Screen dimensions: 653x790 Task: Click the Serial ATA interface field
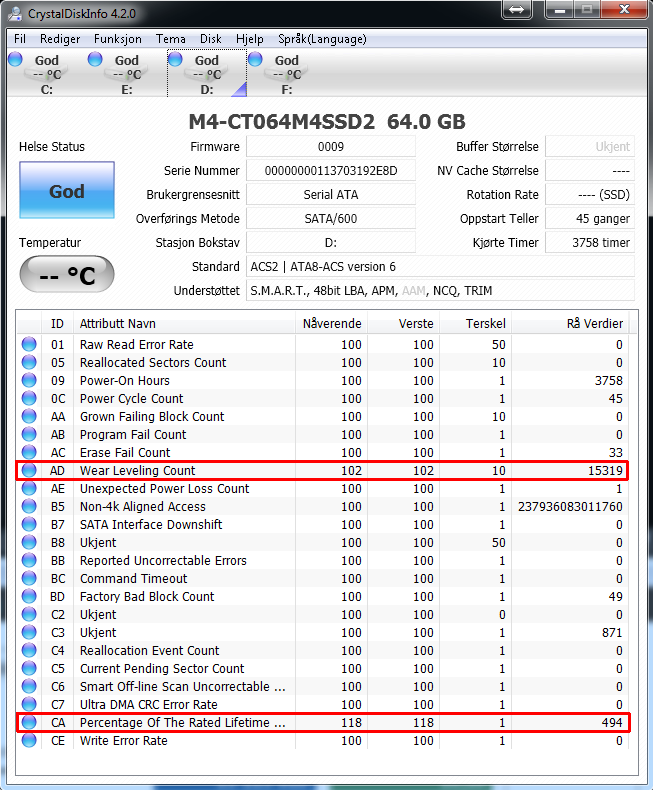331,194
